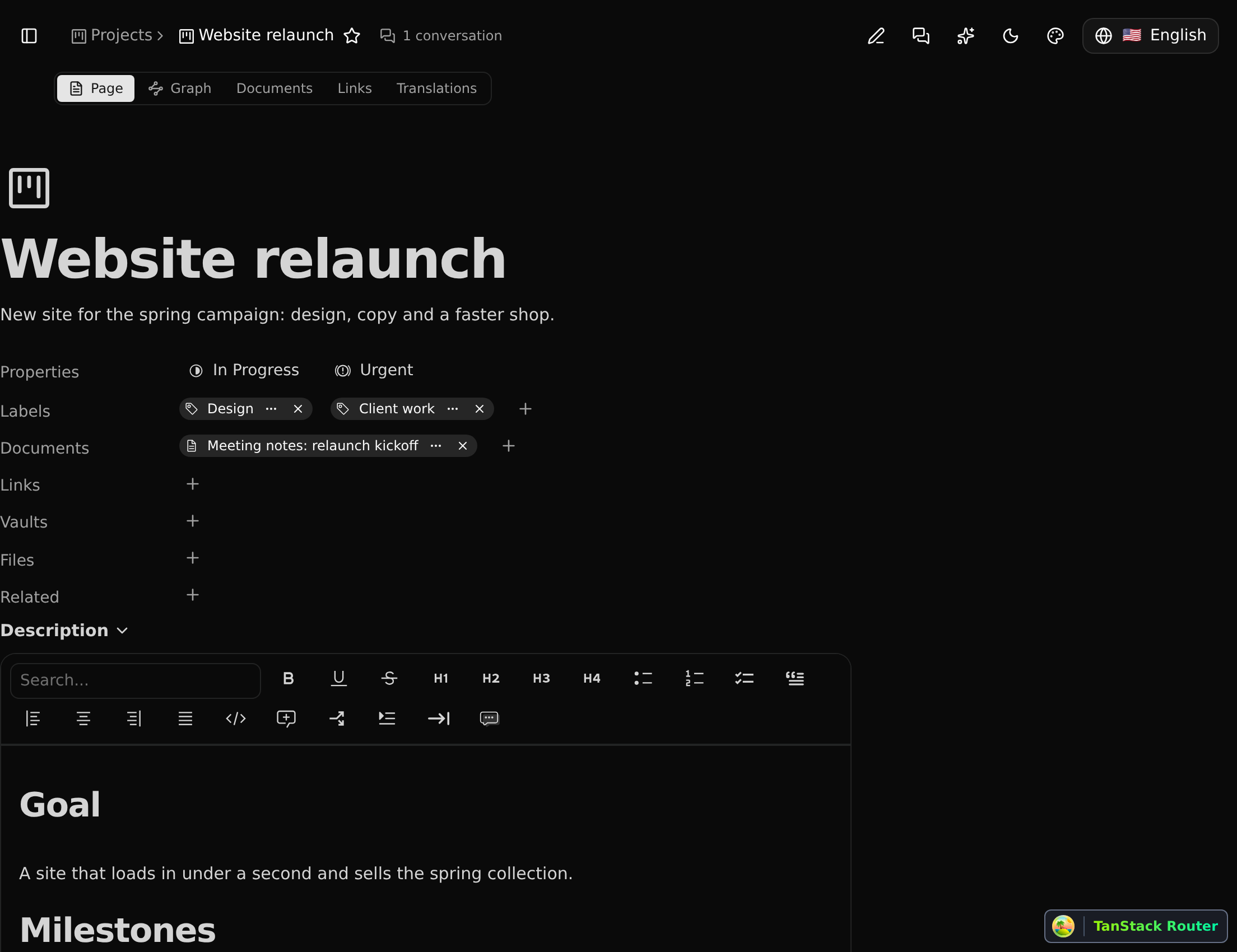The height and width of the screenshot is (952, 1237).
Task: Add a new label
Action: (525, 409)
